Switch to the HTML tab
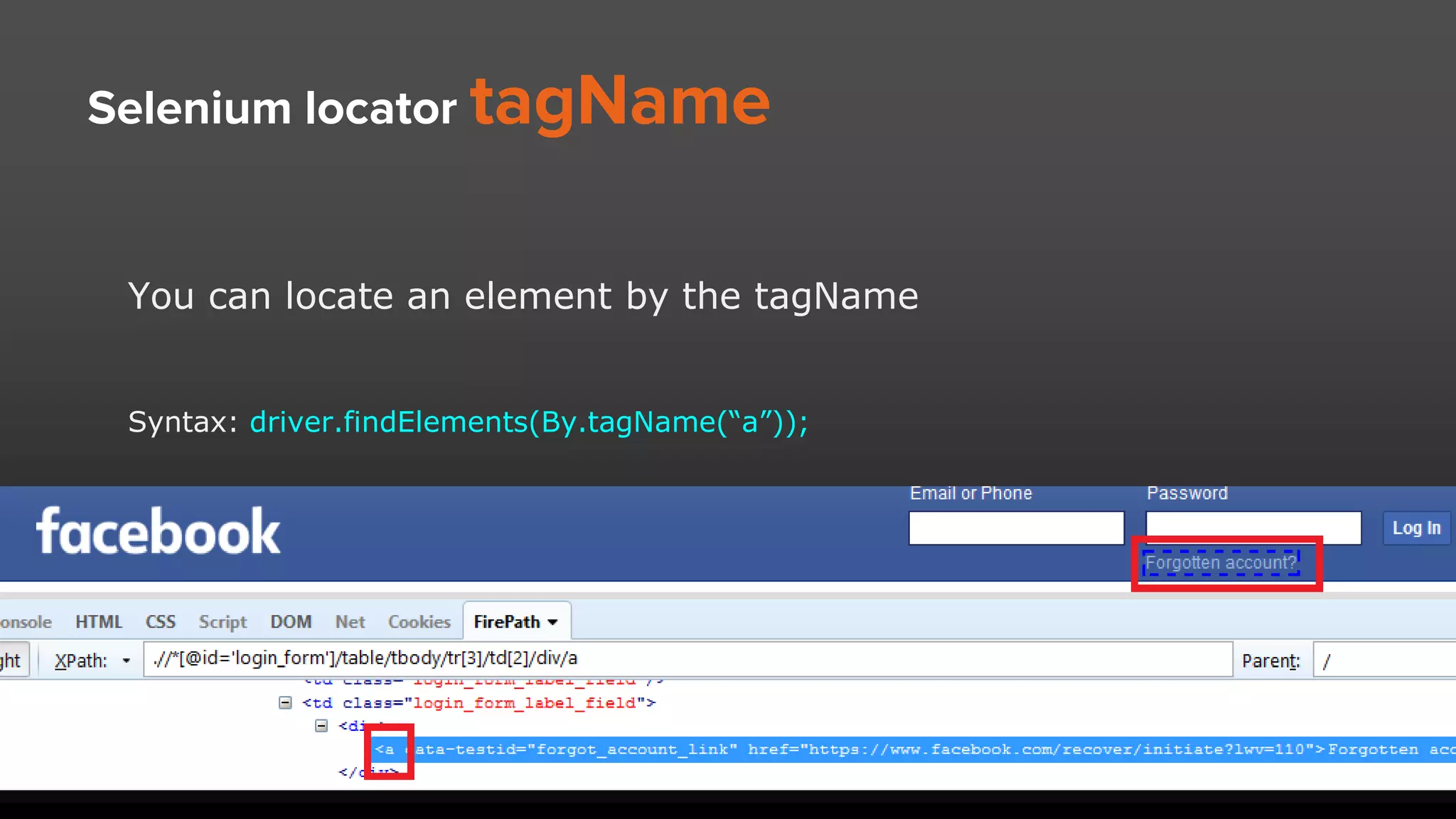 point(98,622)
